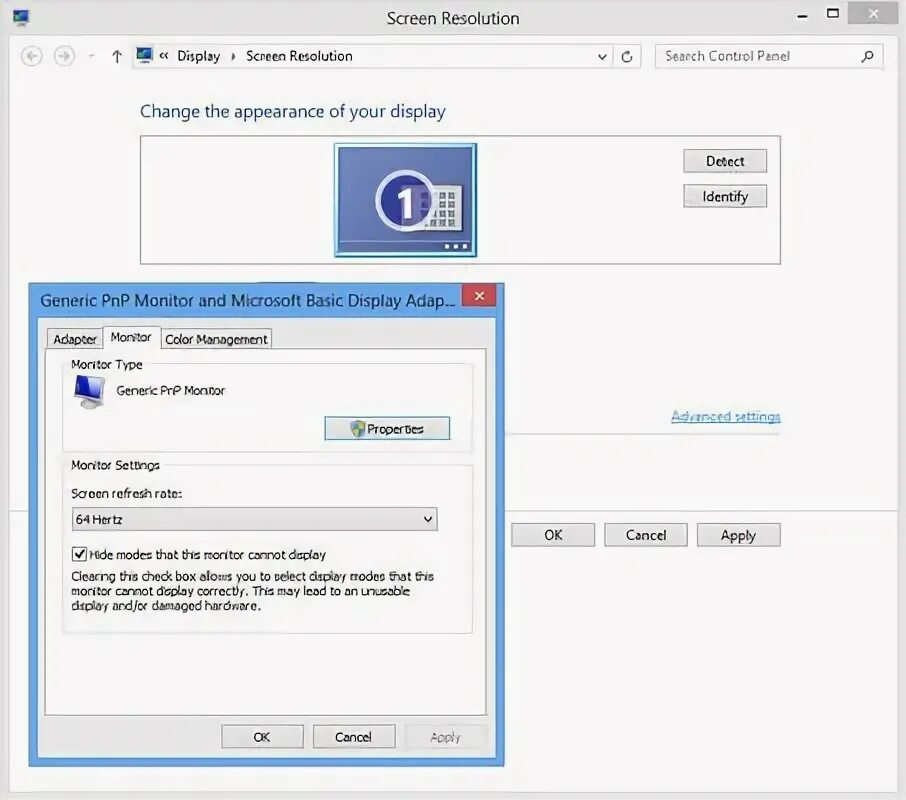Open the Advanced settings link
Viewport: 906px width, 800px height.
726,416
